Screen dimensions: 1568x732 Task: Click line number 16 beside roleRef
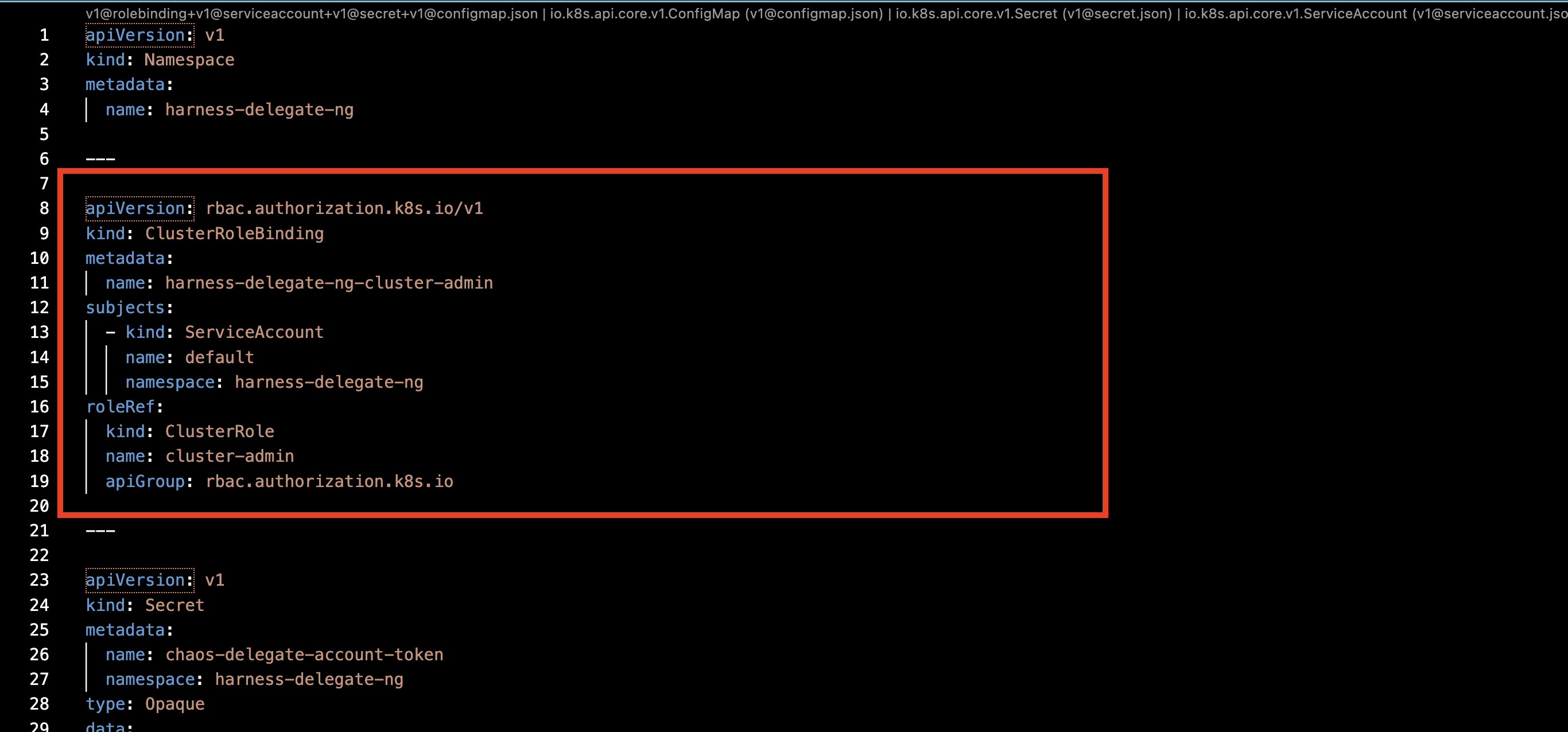[x=40, y=407]
